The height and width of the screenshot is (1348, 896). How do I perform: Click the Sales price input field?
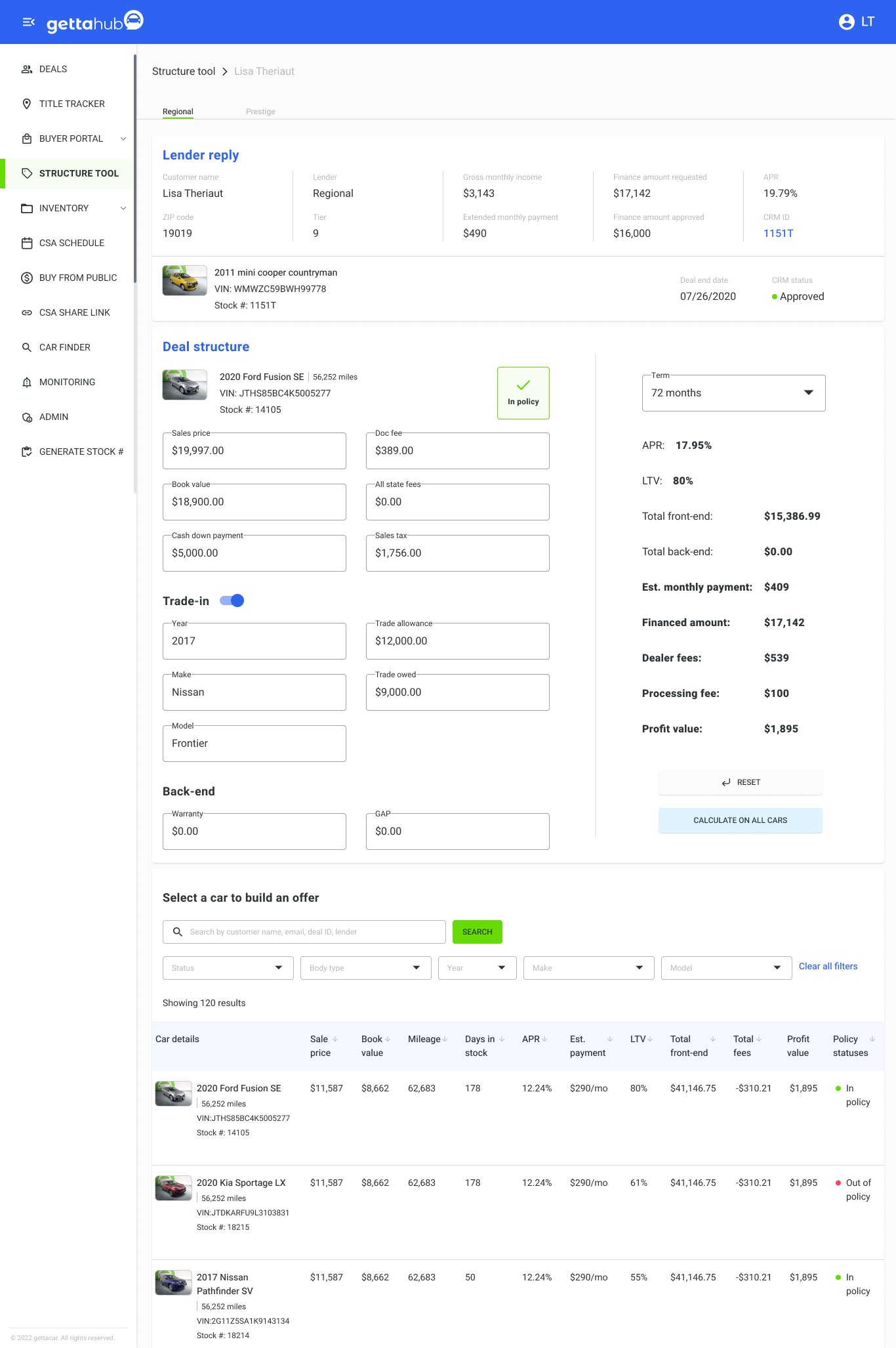[x=255, y=451]
